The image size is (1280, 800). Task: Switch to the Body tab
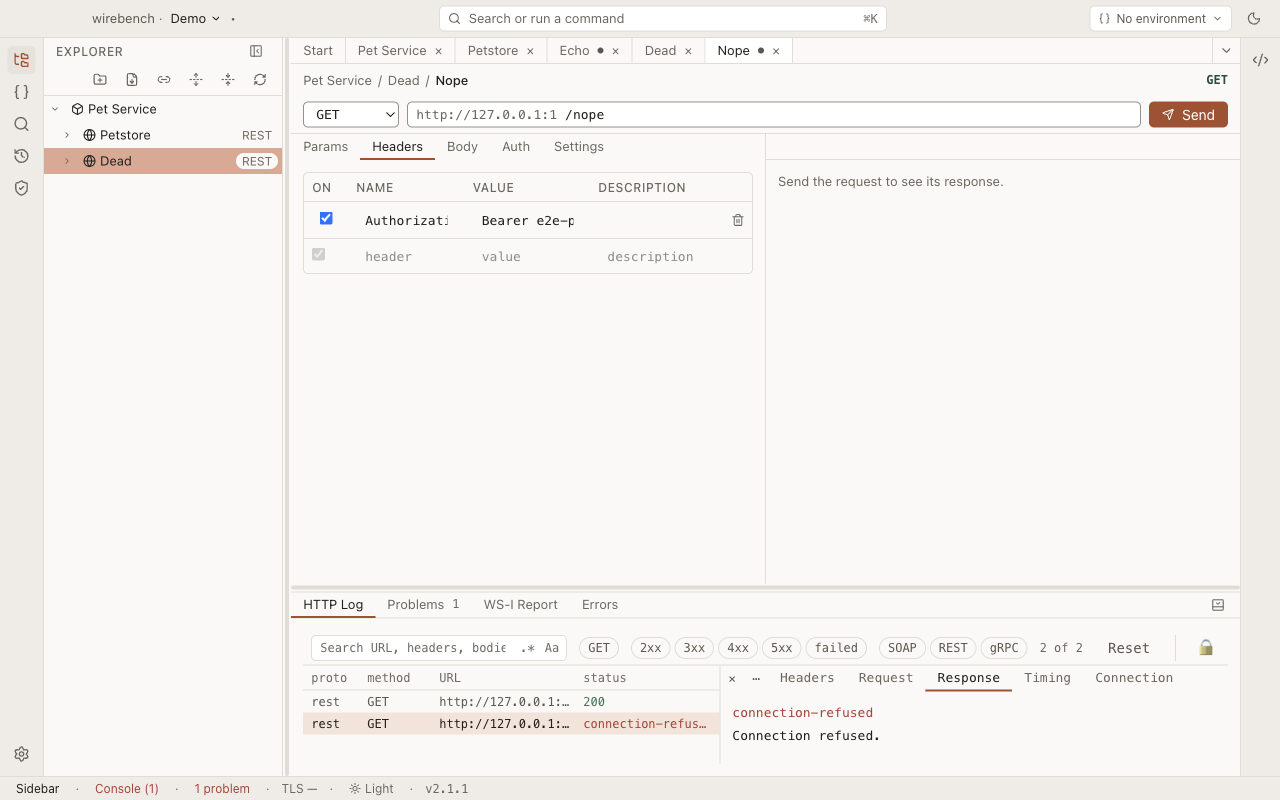coord(462,147)
